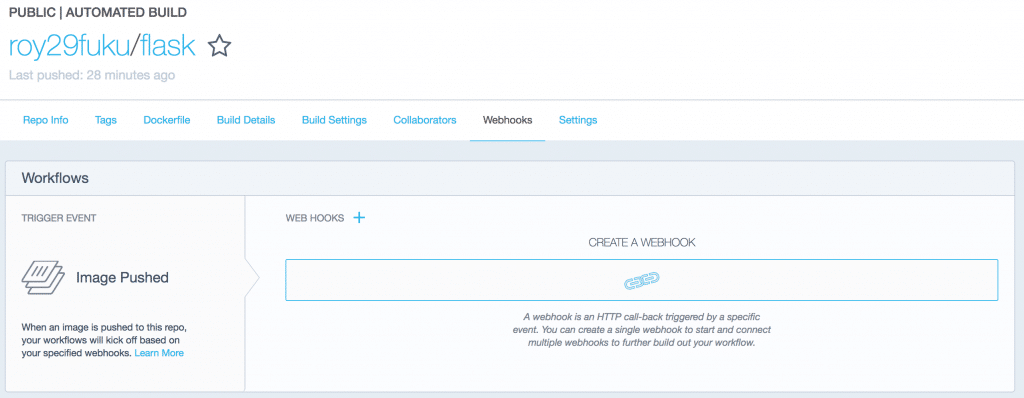This screenshot has width=1024, height=398.
Task: Click the Create a Webhook box
Action: click(x=641, y=280)
